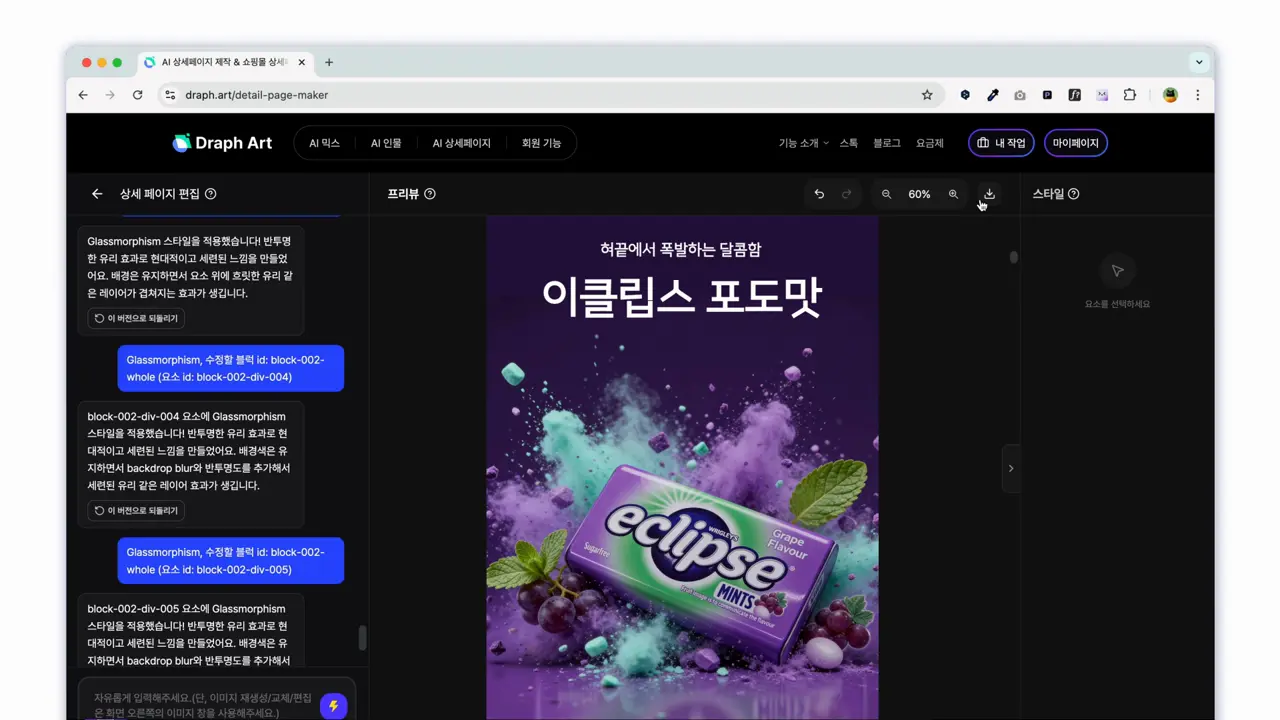Click 이 버전으로 되돌리기 on the first message

[135, 317]
